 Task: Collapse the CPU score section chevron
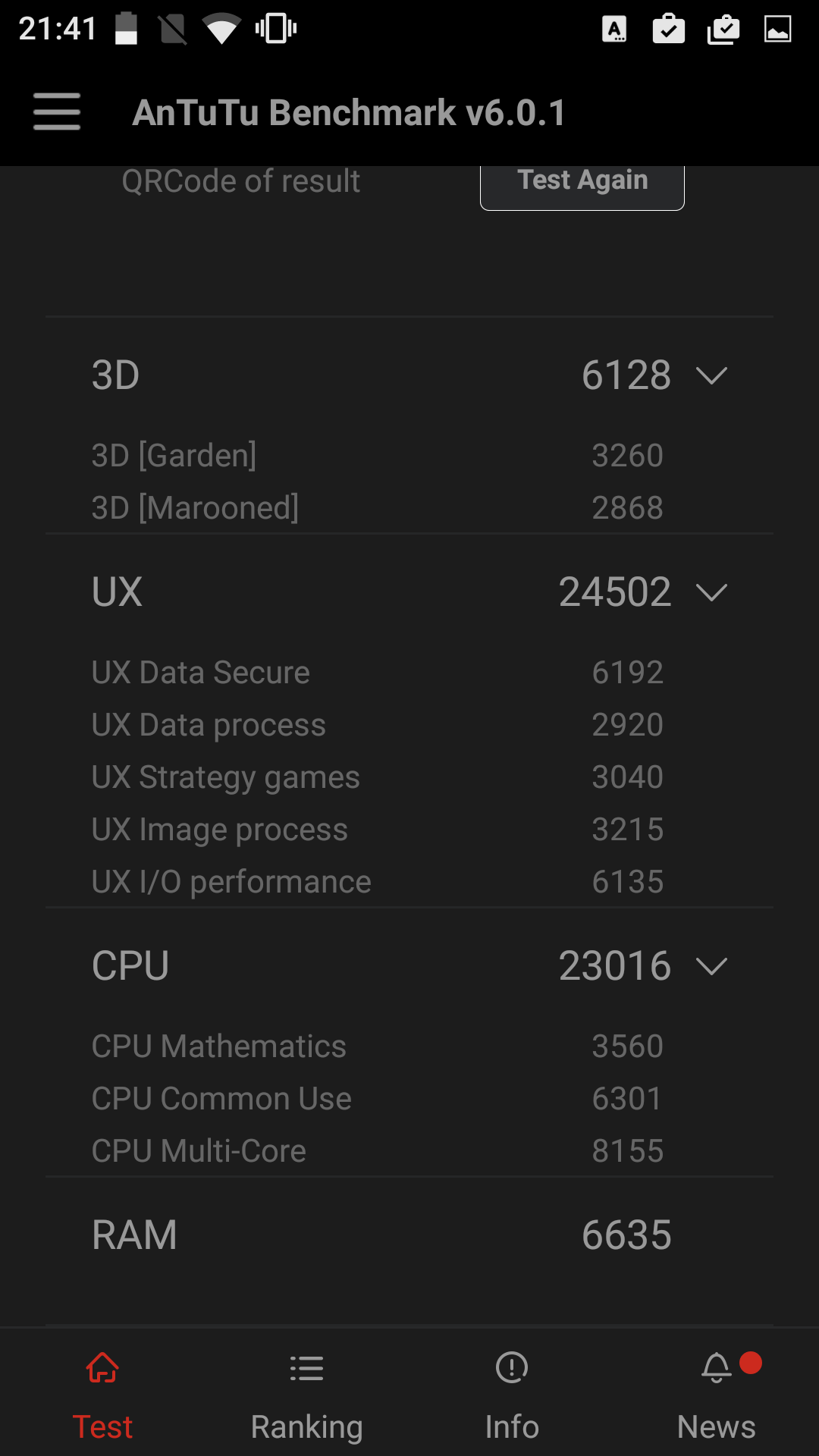711,966
